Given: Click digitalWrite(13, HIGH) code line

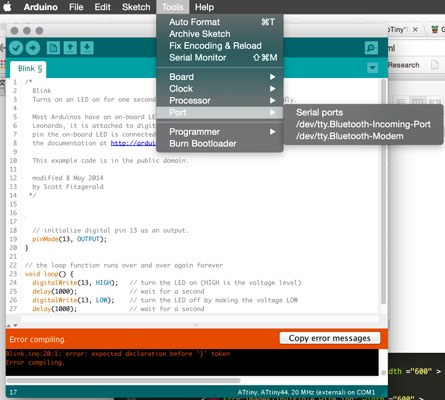Looking at the screenshot, I should 75,283.
